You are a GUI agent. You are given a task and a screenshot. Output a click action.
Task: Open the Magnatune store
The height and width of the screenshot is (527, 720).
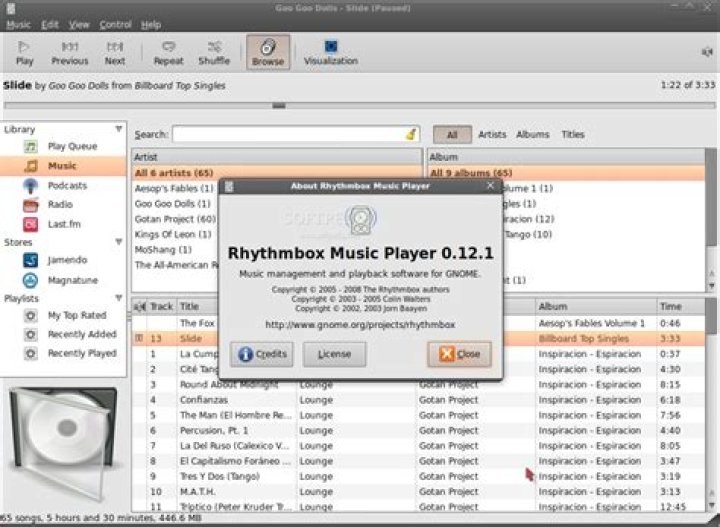63,280
